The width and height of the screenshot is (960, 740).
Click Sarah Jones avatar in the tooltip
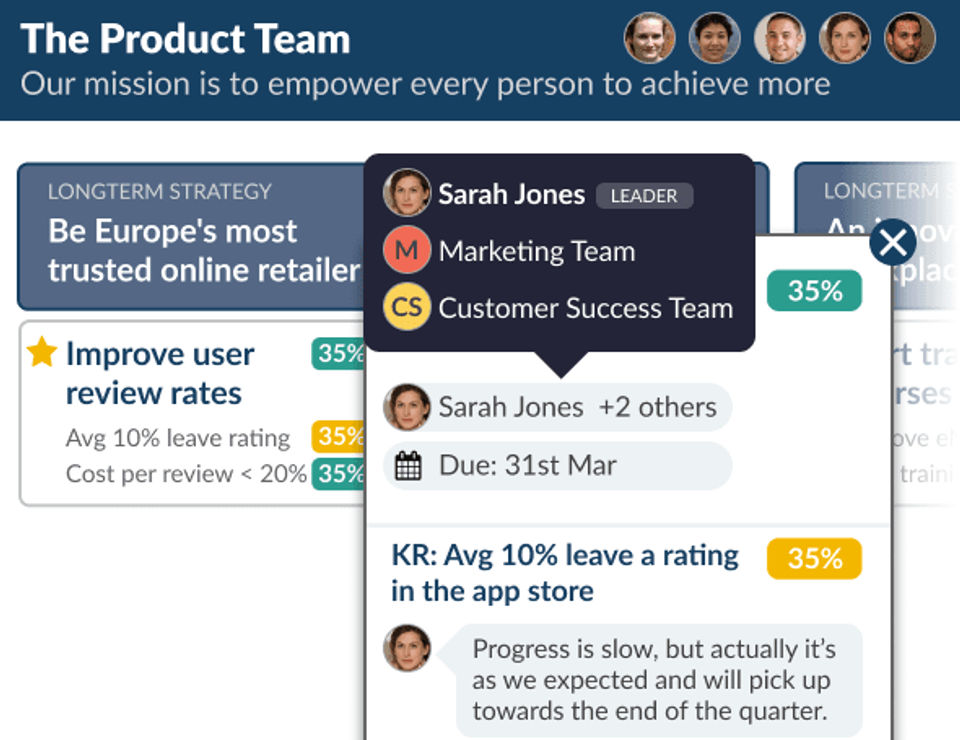point(406,193)
